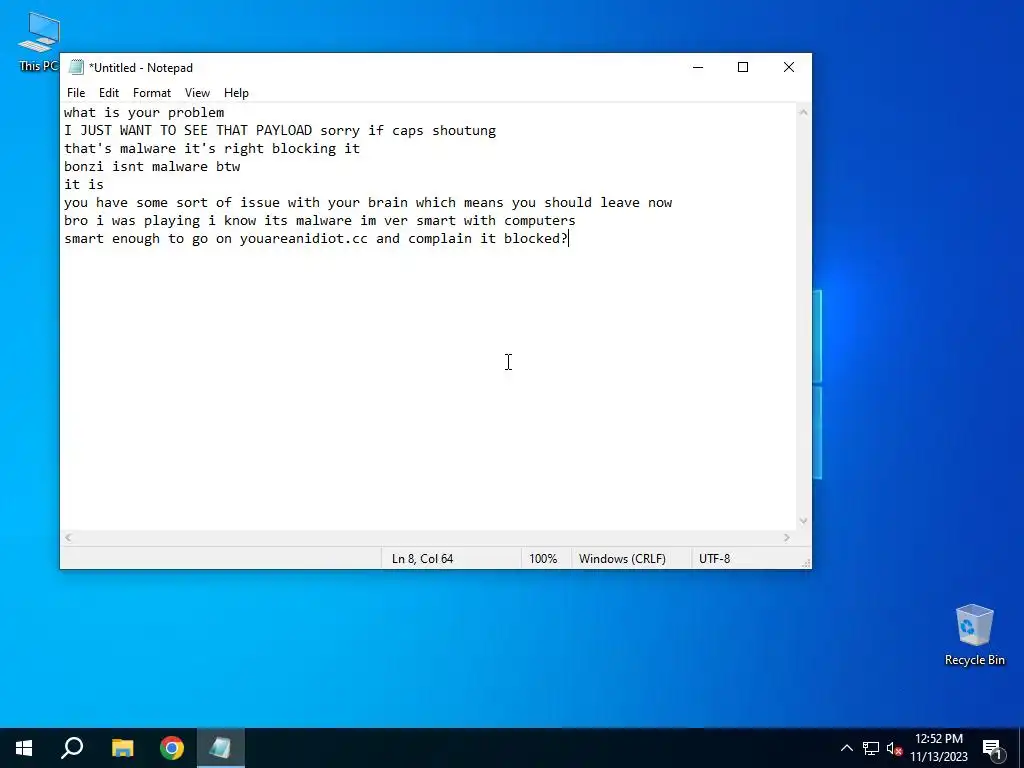
Task: Open the Edit menu
Action: click(x=108, y=93)
